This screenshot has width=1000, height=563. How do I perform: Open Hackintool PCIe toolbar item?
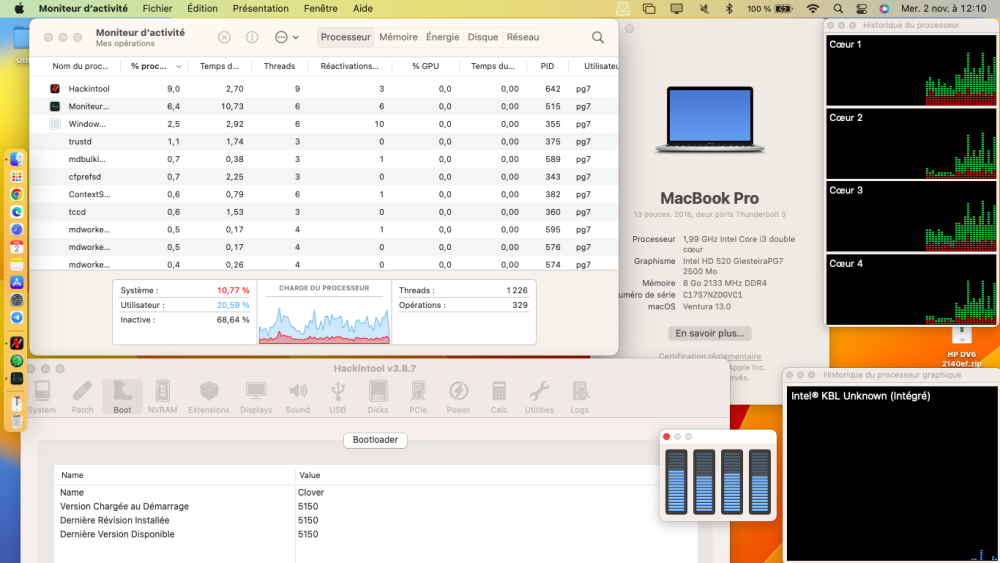pos(418,397)
